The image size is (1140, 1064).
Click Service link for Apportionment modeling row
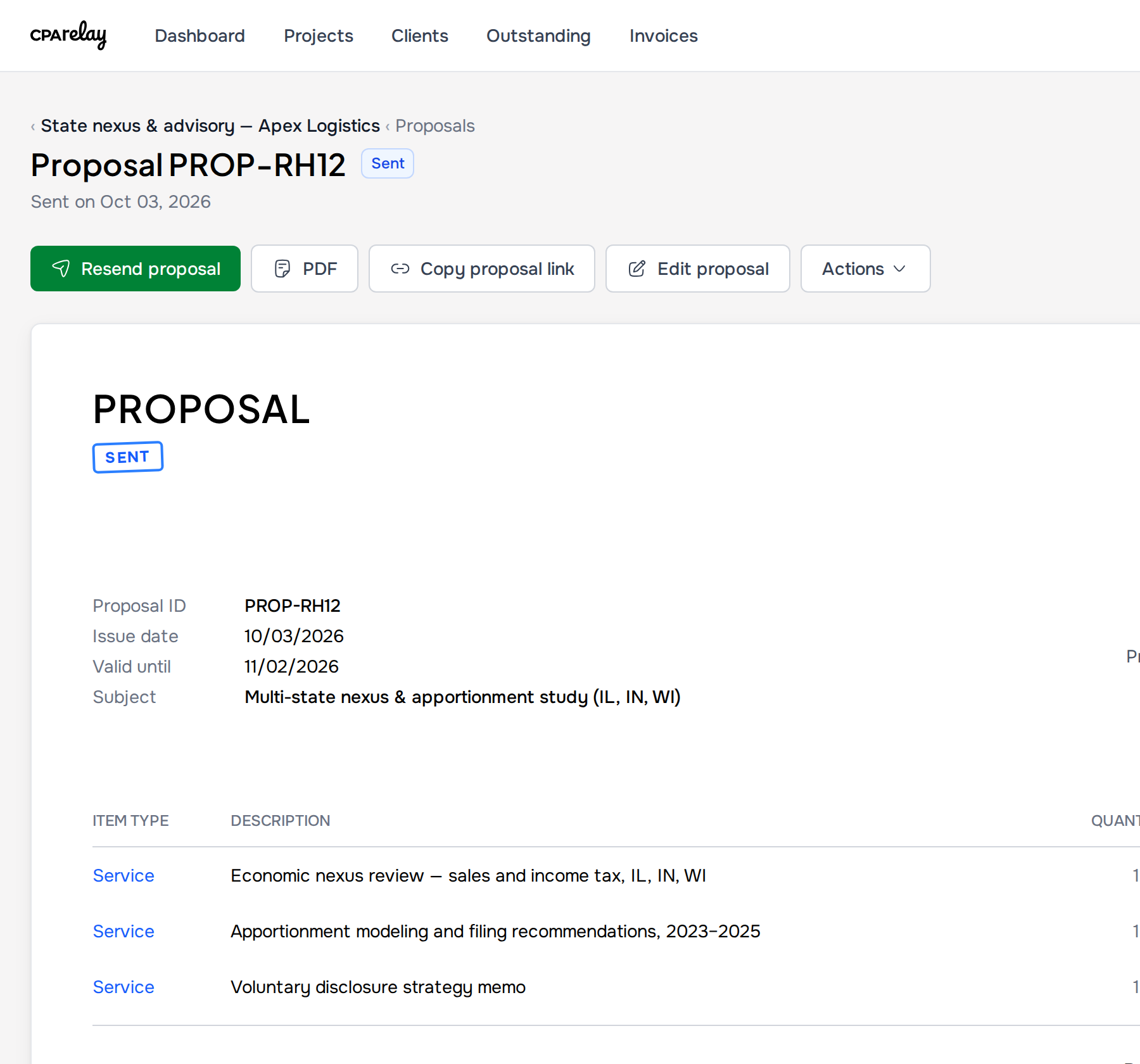pos(123,931)
